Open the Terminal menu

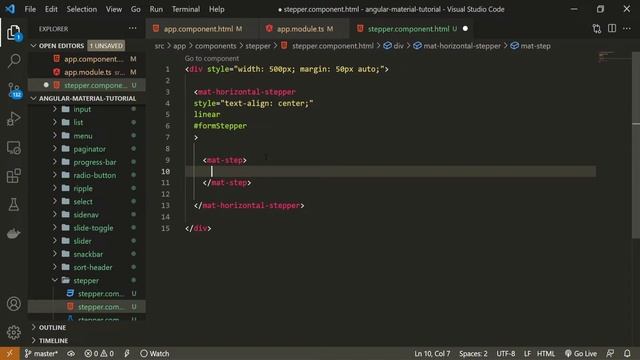(186, 9)
